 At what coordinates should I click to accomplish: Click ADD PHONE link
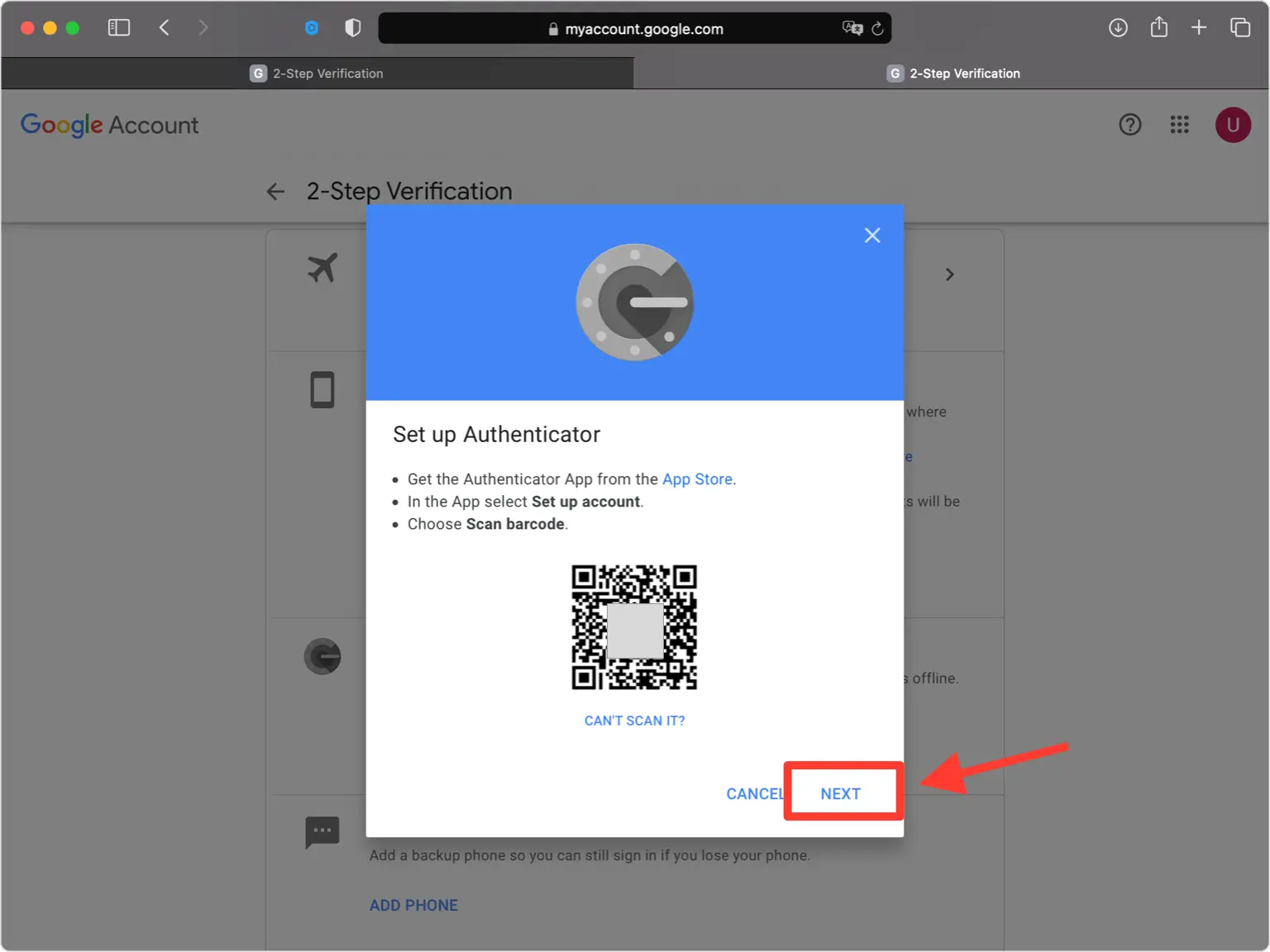pos(413,906)
